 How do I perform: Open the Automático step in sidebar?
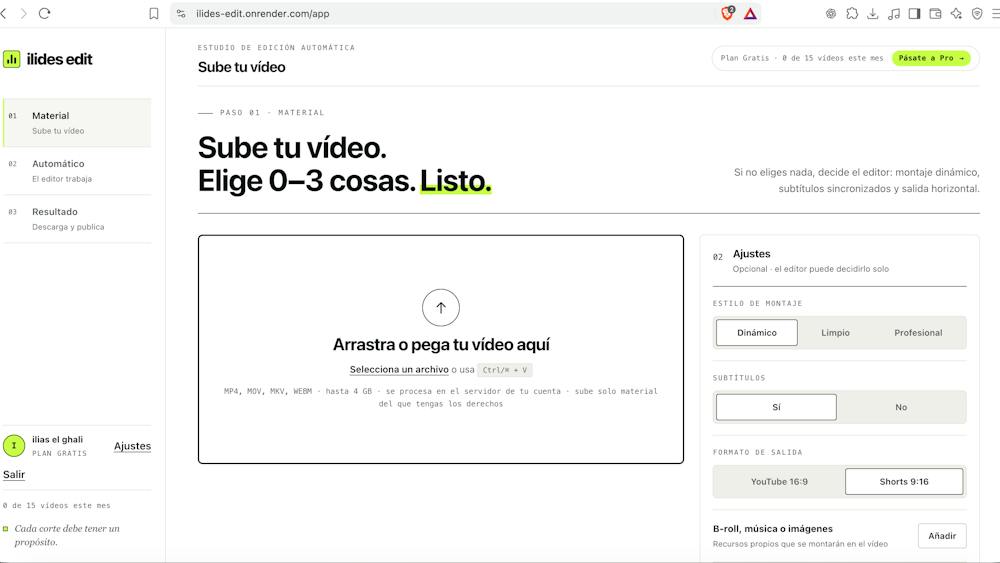pyautogui.click(x=77, y=171)
